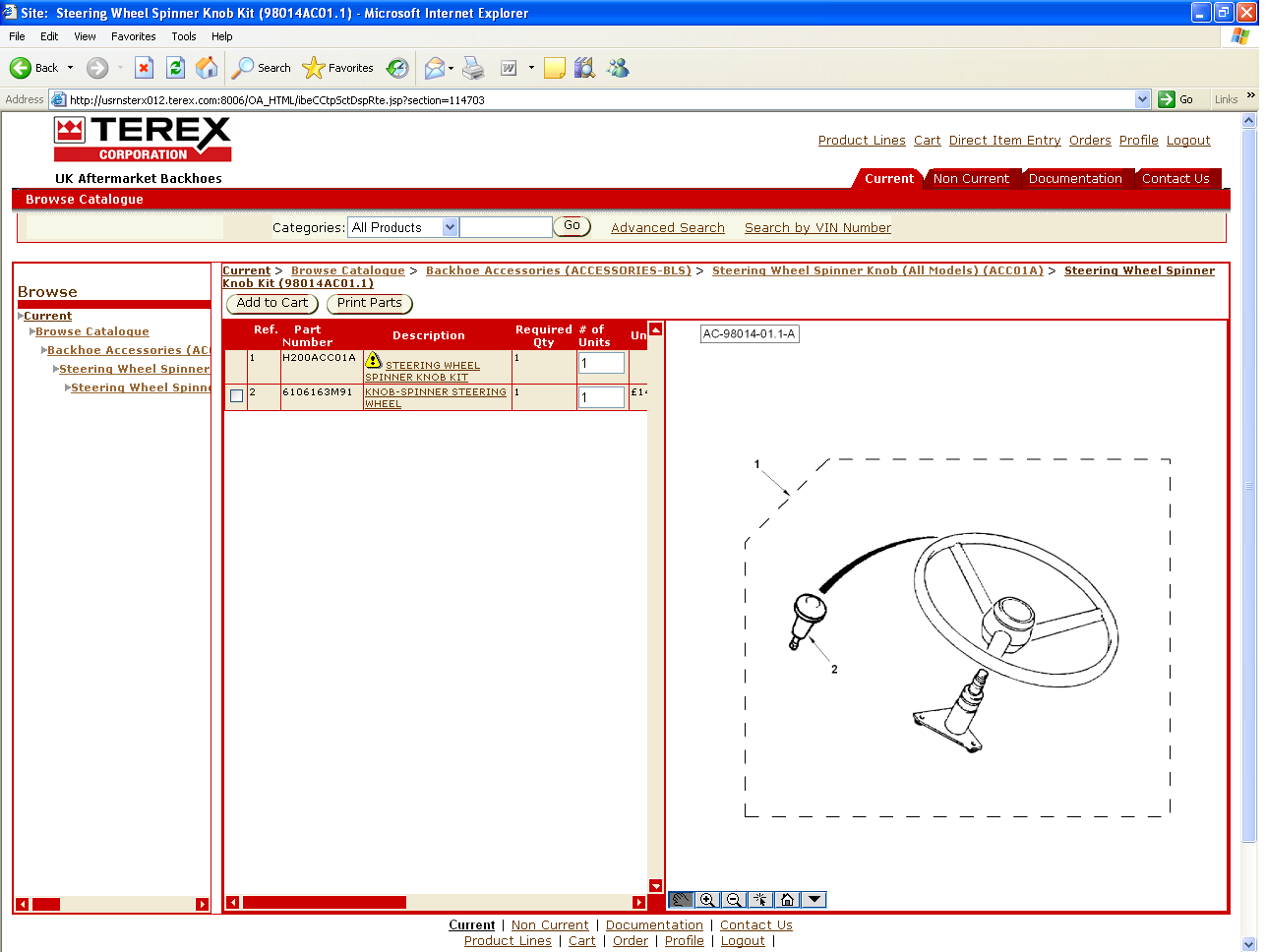Tick the checkbox for part 6106163M91
Screen dimensions: 1266x952
click(236, 396)
